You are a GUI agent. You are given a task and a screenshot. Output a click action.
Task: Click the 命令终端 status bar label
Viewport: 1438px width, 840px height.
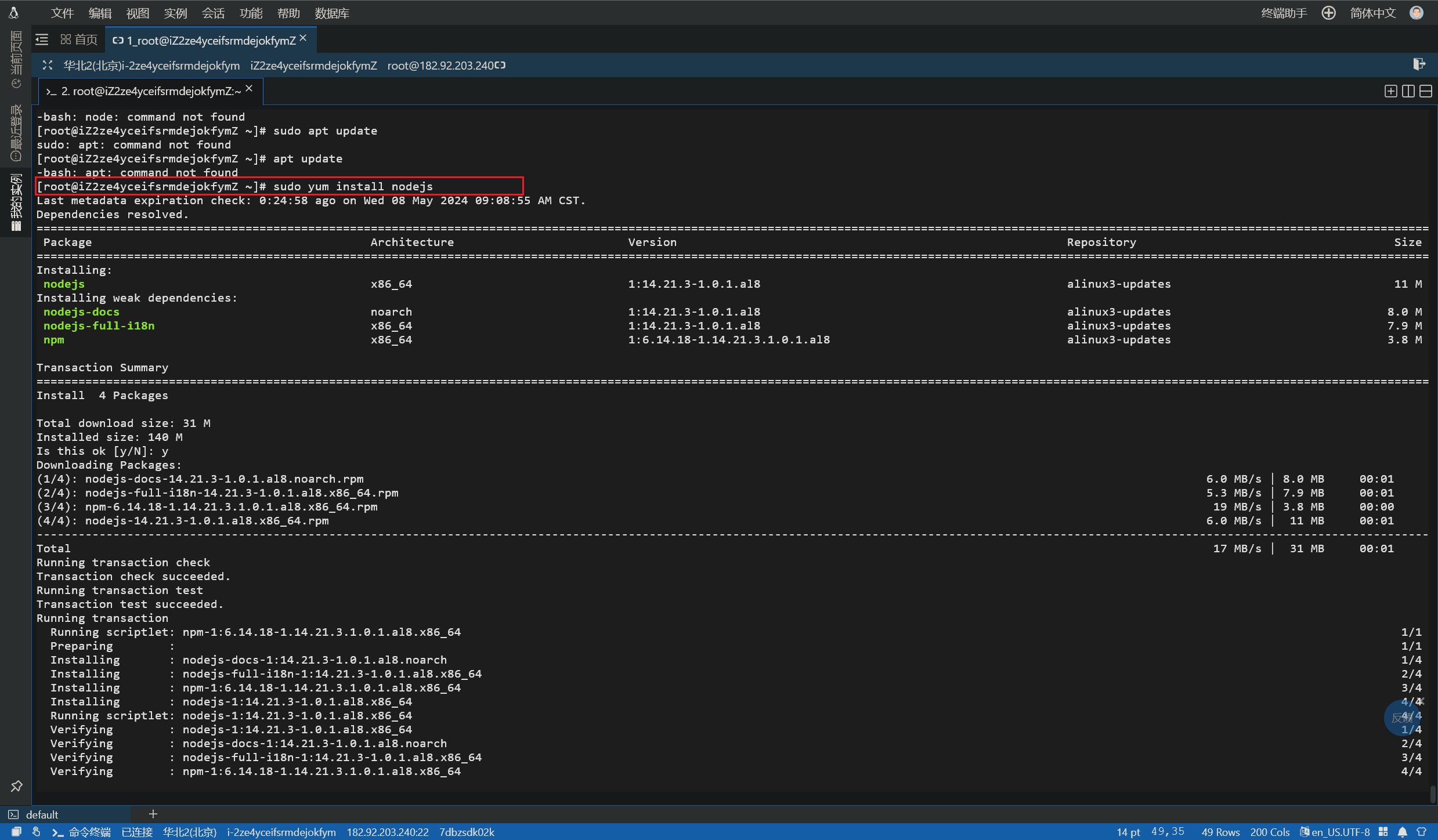pyautogui.click(x=90, y=832)
